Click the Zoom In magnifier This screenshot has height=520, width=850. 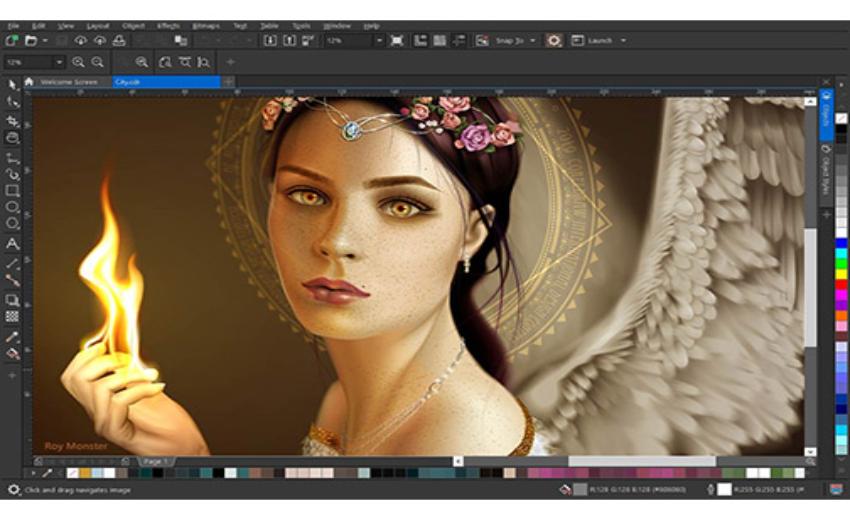78,62
